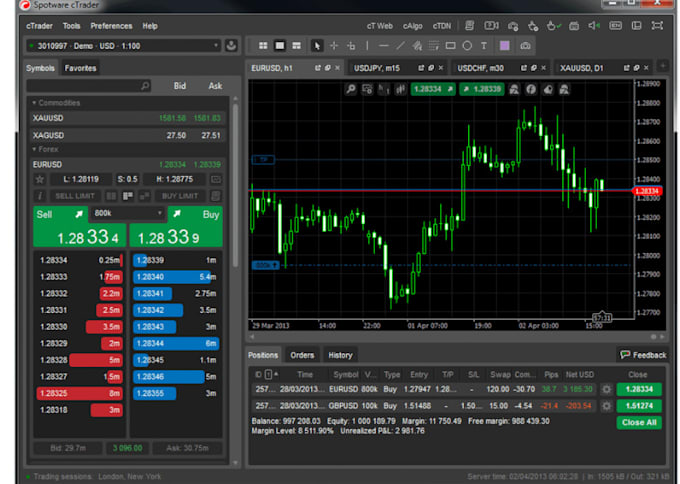This screenshot has height=484, width=680.
Task: Click the deposit icon beside account selector
Action: [232, 45]
